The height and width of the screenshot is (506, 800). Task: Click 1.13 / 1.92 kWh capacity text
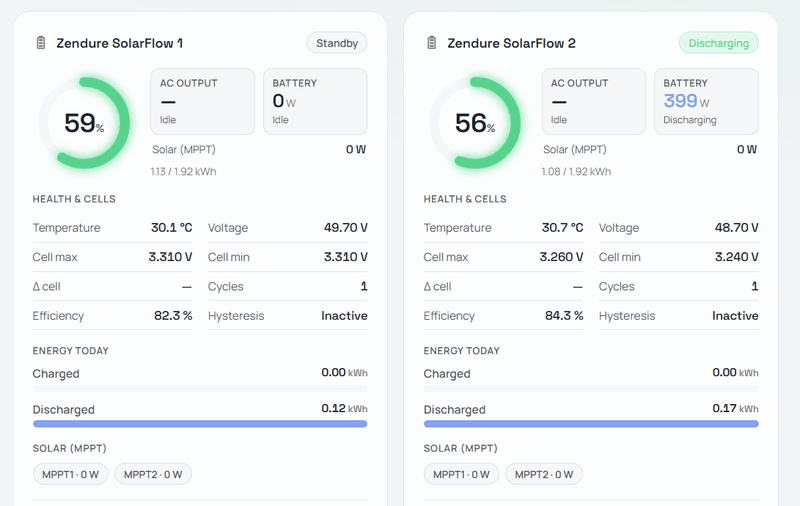pos(183,171)
